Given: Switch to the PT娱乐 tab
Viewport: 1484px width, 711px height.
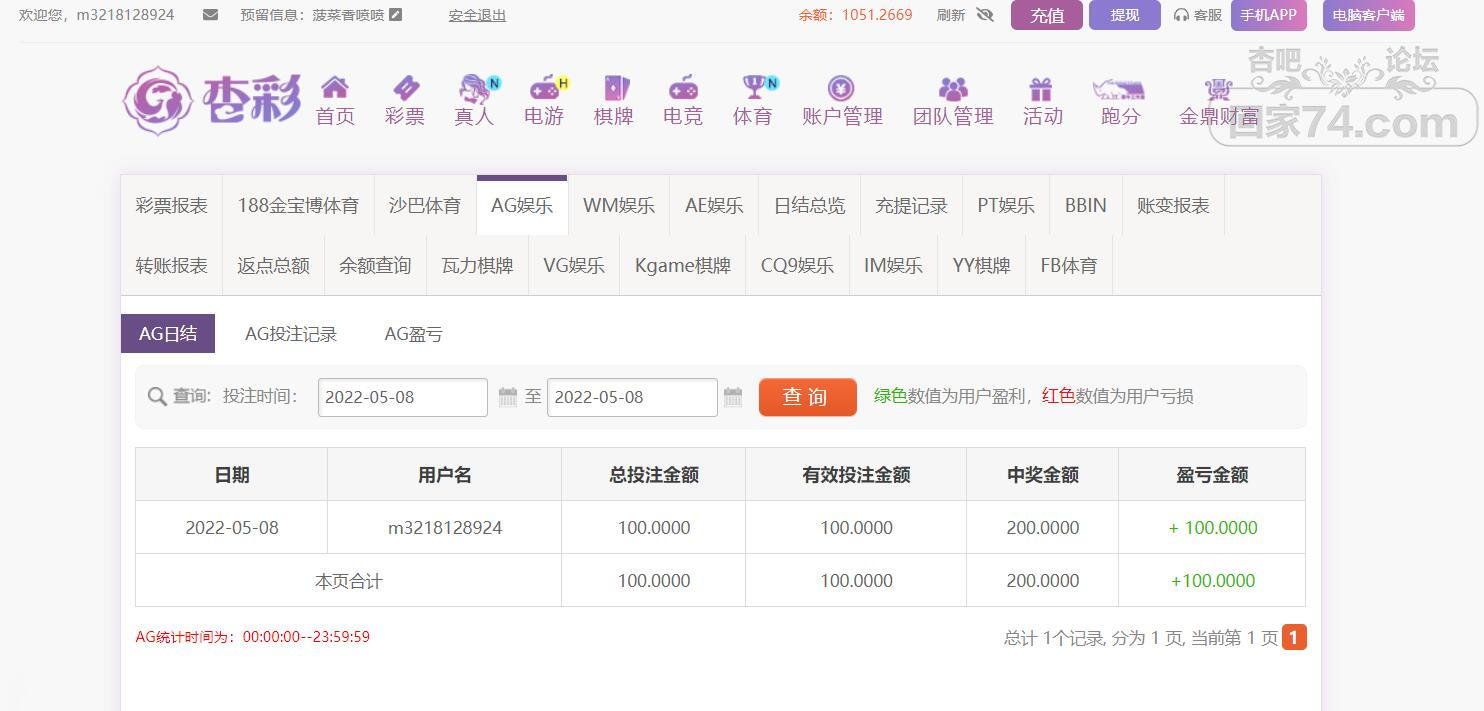Looking at the screenshot, I should [x=1006, y=205].
